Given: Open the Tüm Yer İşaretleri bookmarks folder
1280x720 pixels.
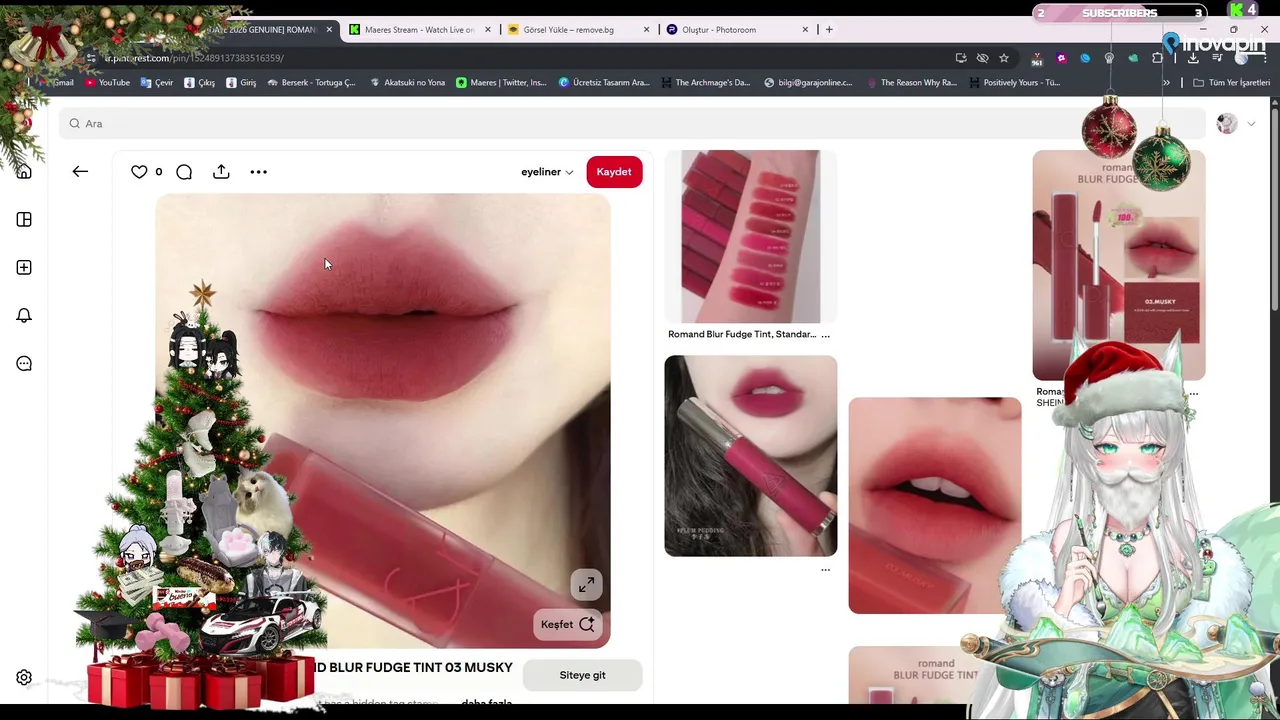Looking at the screenshot, I should point(1232,83).
